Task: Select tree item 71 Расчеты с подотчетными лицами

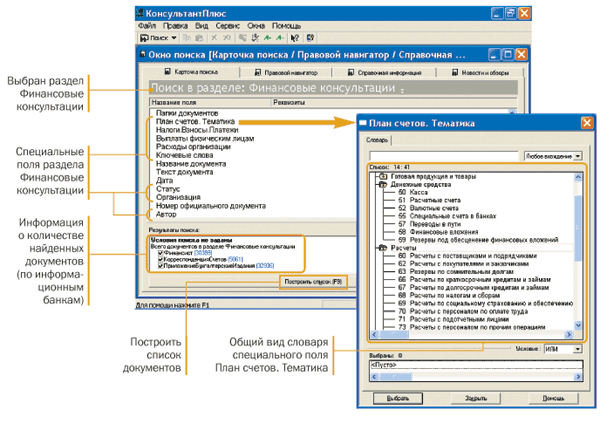Action: click(x=453, y=319)
